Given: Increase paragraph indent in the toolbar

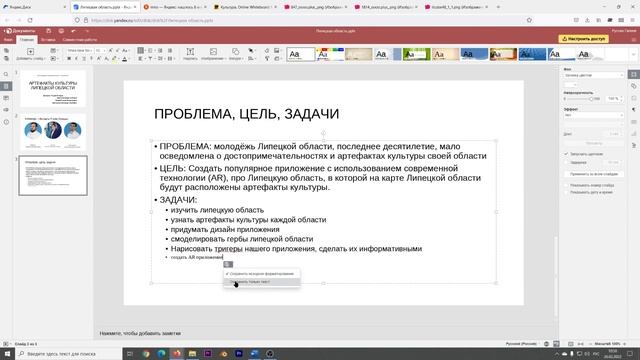Looking at the screenshot, I should 170,51.
